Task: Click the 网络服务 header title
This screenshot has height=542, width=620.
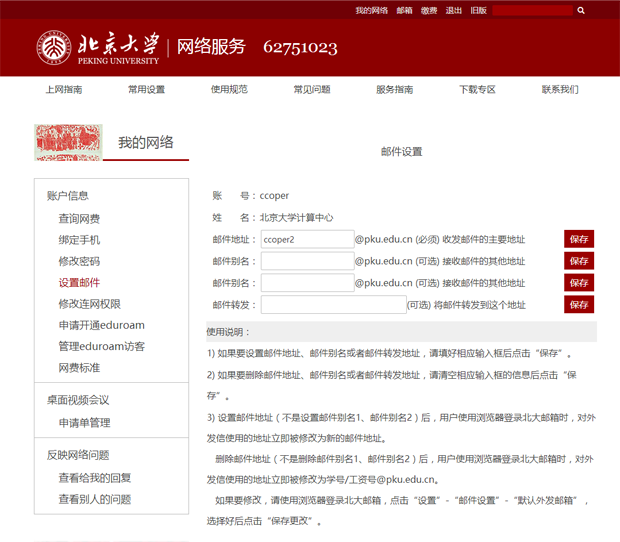Action: click(x=211, y=47)
